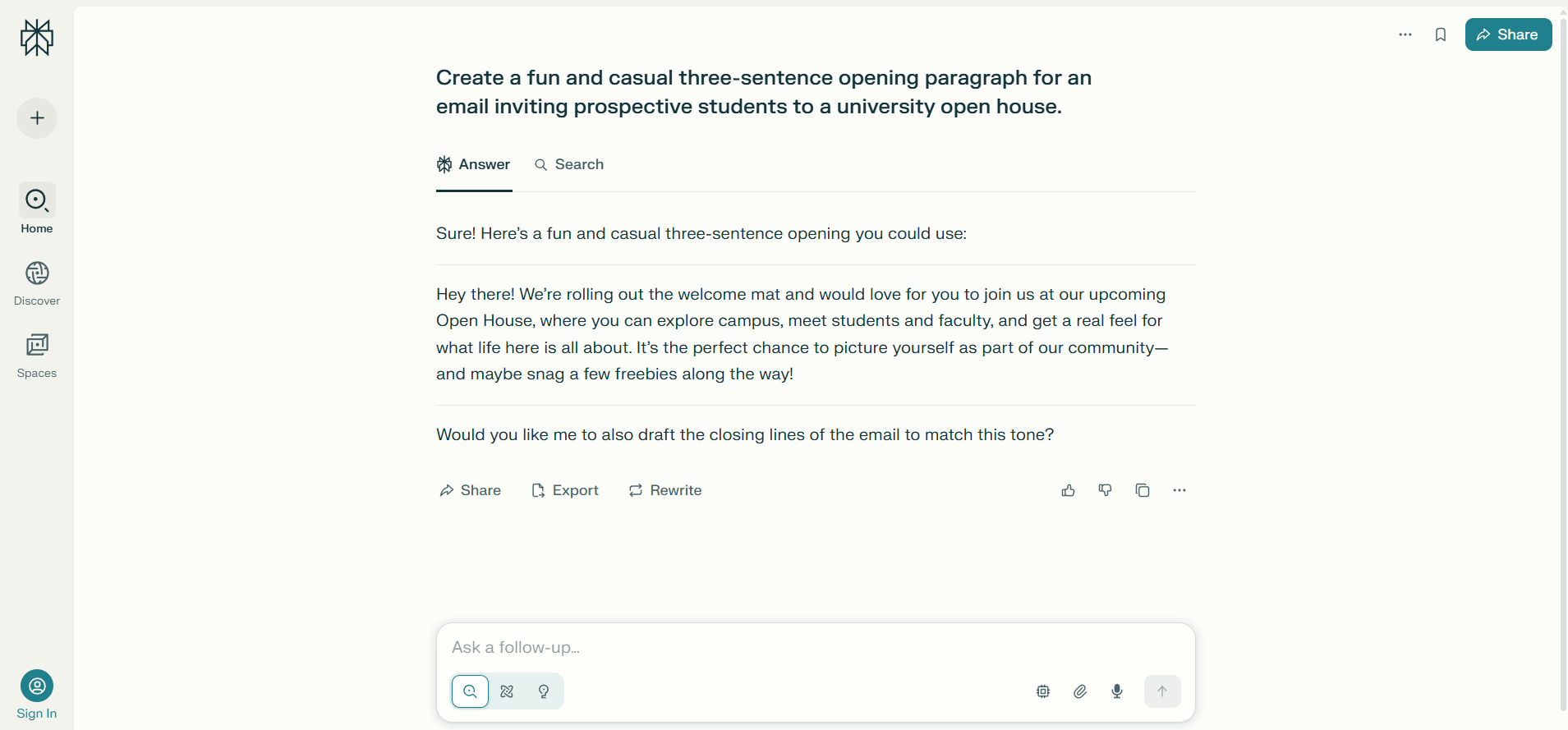Toggle web search mode in the input bar
1568x730 pixels.
coord(469,691)
